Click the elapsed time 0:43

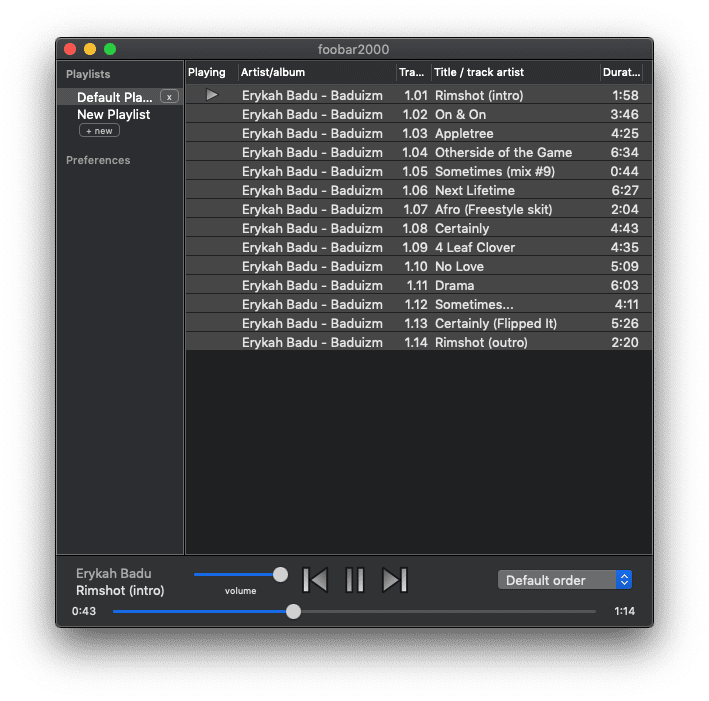click(x=84, y=611)
